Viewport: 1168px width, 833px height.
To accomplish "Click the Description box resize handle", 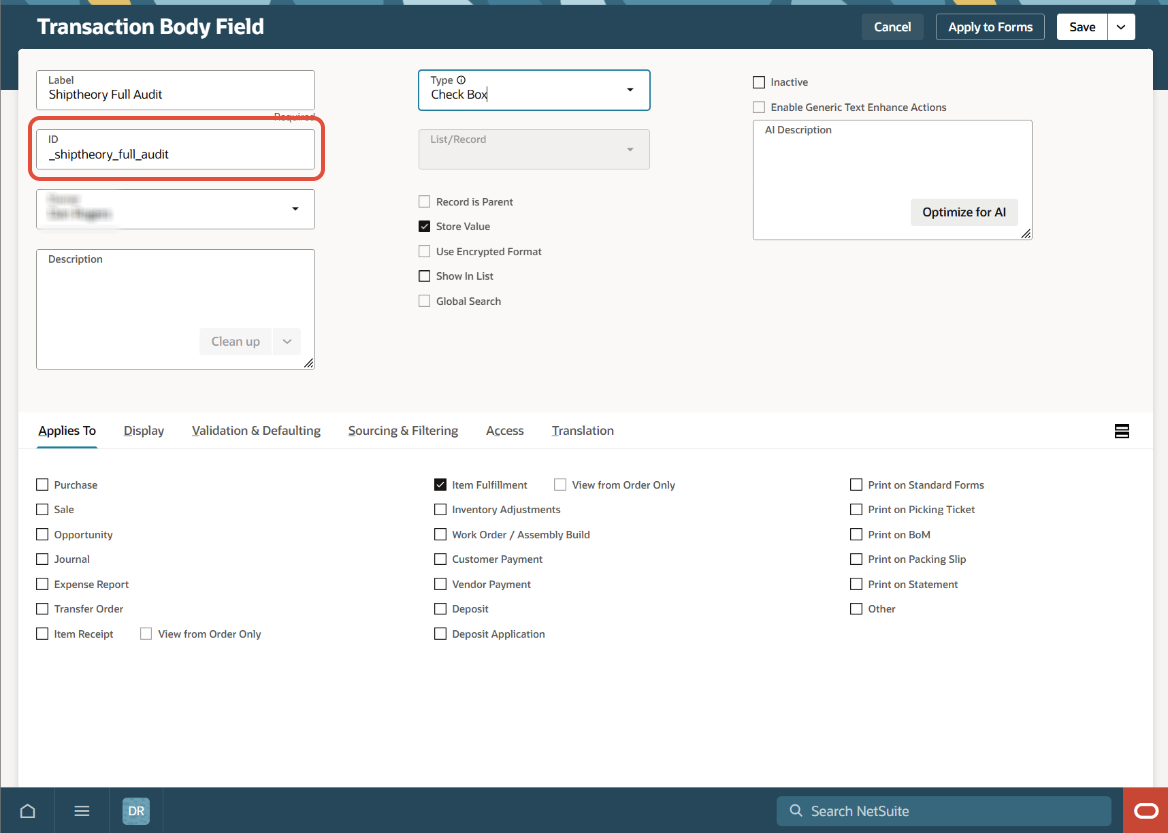I will click(x=308, y=363).
